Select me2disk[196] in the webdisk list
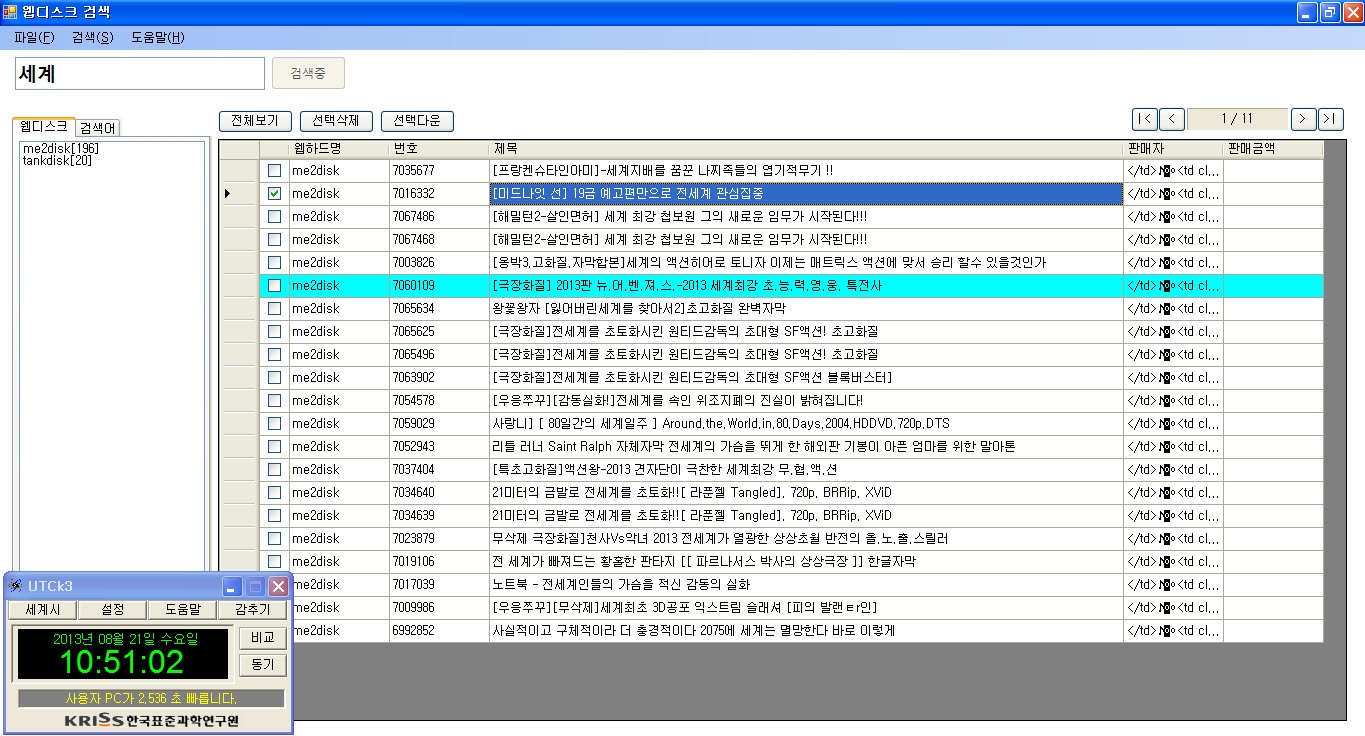This screenshot has width=1365, height=736. pyautogui.click(x=60, y=148)
